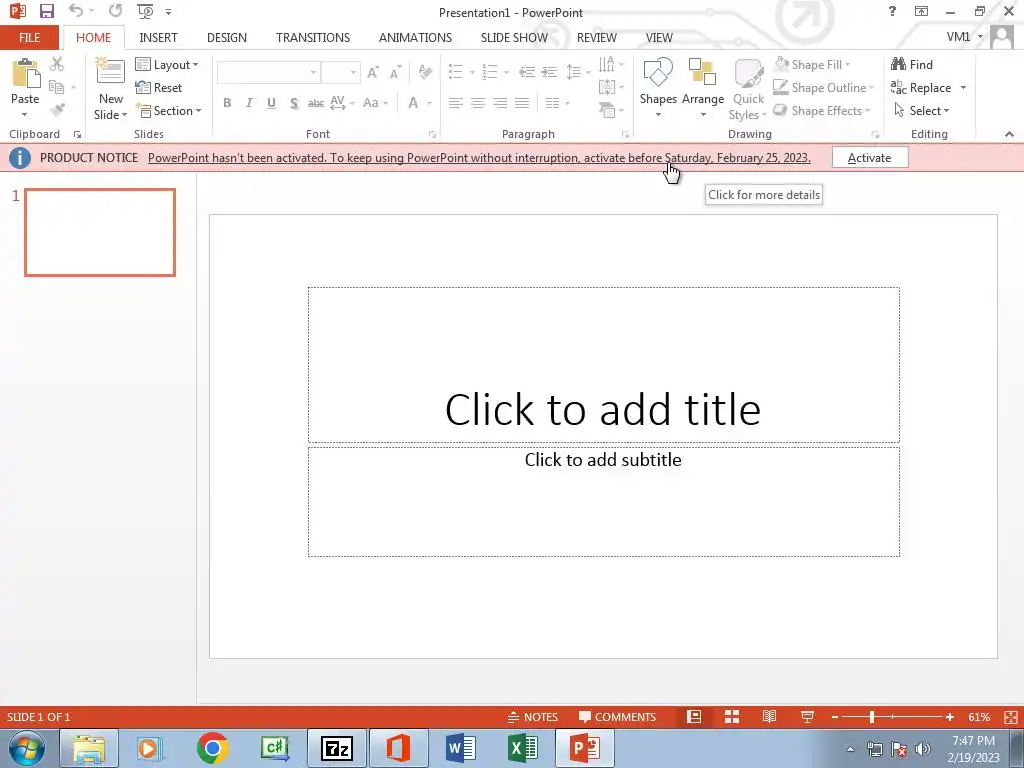The height and width of the screenshot is (768, 1024).
Task: Click the zoom slider handle
Action: coord(871,717)
